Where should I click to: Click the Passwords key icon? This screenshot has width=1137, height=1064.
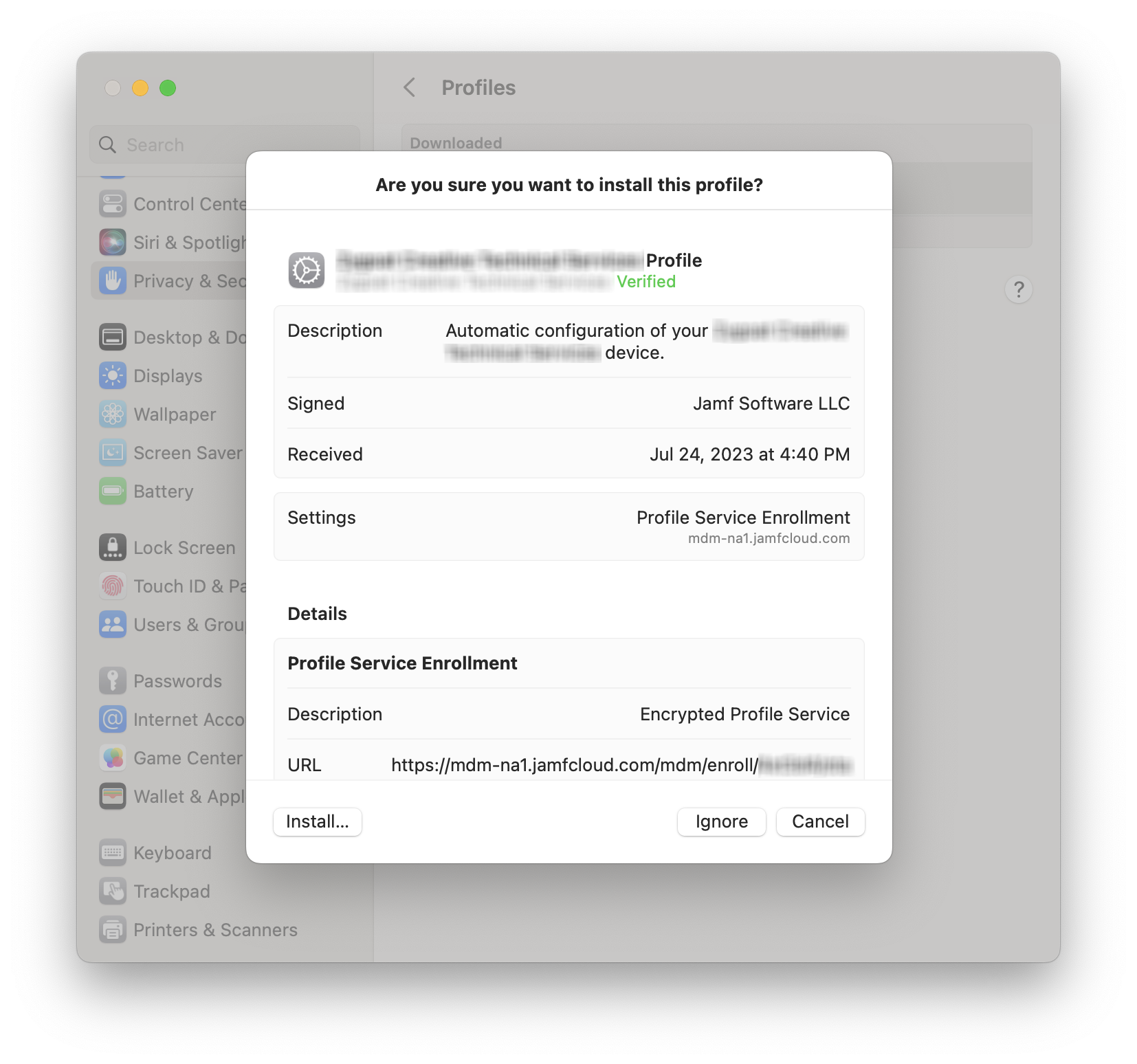click(113, 681)
